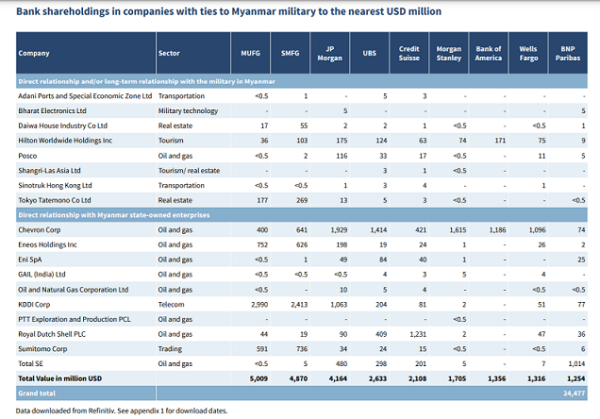The image size is (600, 419).
Task: Select the Military technology sector cell
Action: pos(188,111)
